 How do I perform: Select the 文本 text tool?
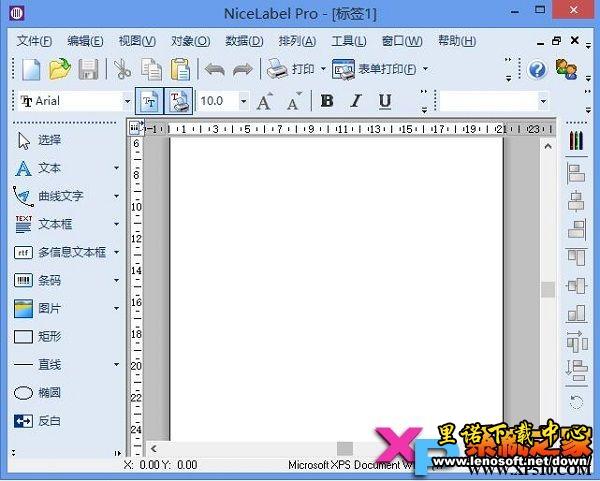[x=38, y=168]
